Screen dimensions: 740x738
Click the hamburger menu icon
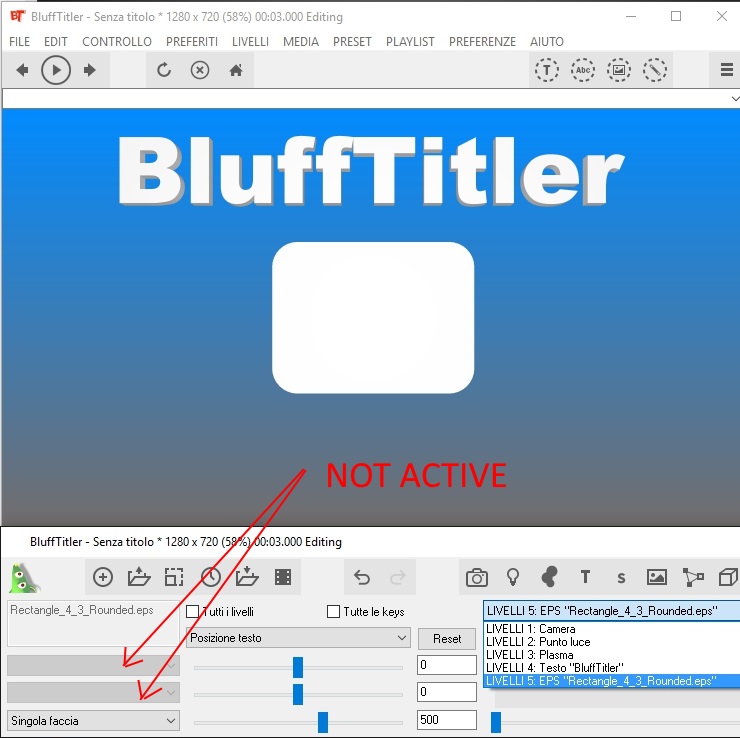tap(727, 70)
